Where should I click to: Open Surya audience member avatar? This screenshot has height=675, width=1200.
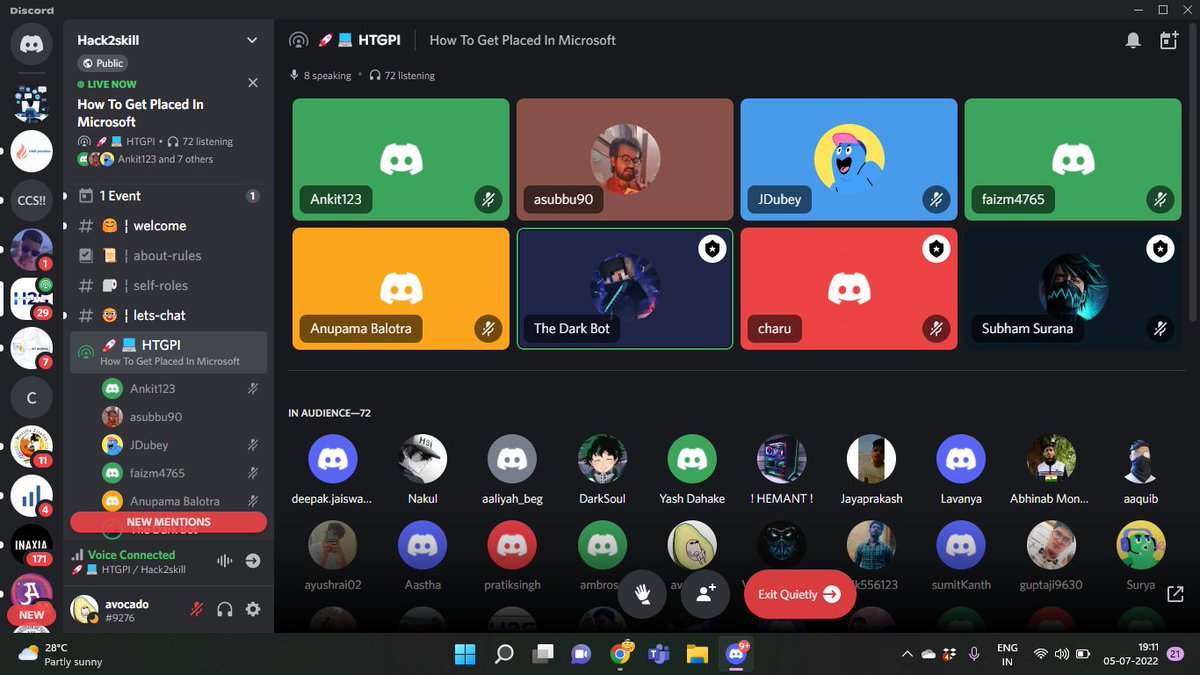coord(1141,546)
